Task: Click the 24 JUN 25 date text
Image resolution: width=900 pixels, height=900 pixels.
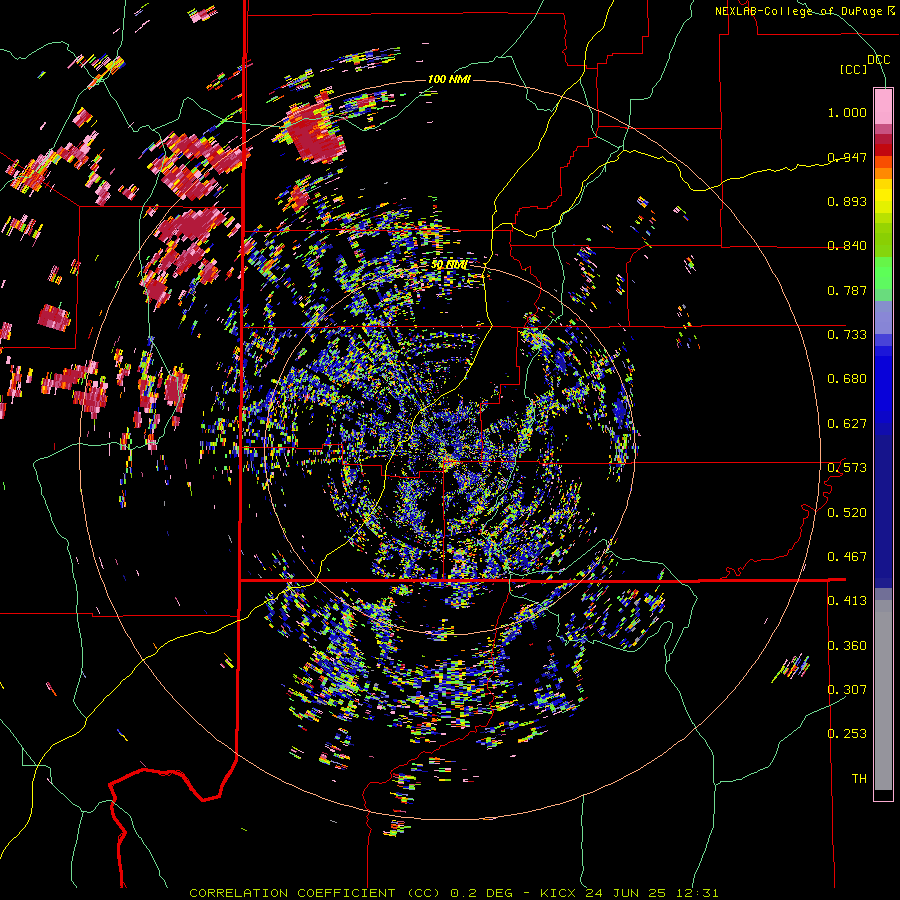Action: (x=626, y=893)
